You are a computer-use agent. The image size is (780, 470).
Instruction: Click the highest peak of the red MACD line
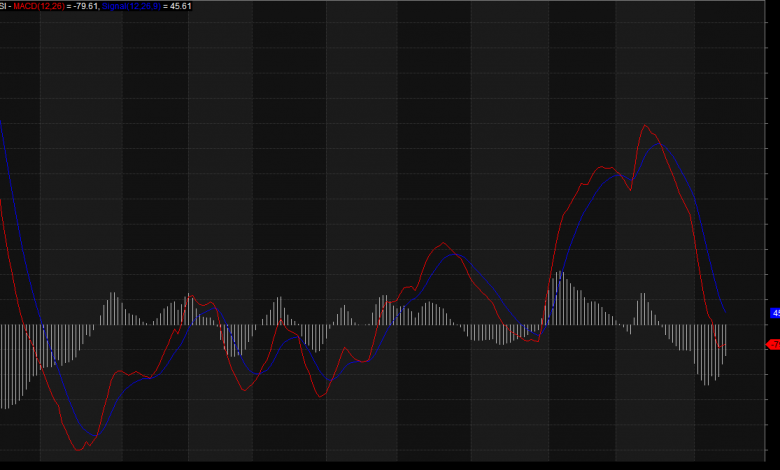click(x=645, y=125)
